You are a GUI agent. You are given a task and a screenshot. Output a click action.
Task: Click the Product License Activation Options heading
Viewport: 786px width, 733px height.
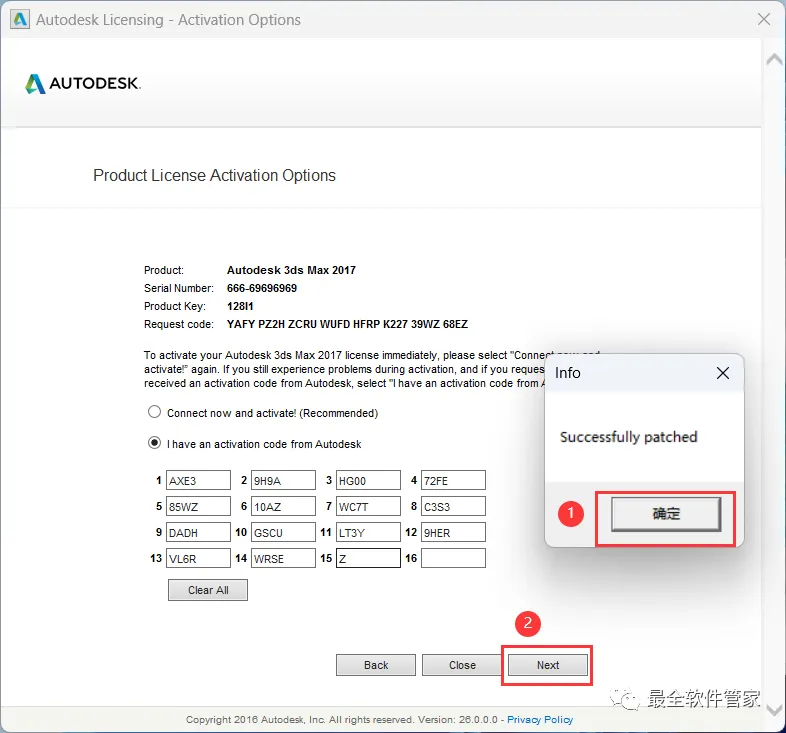tap(215, 175)
